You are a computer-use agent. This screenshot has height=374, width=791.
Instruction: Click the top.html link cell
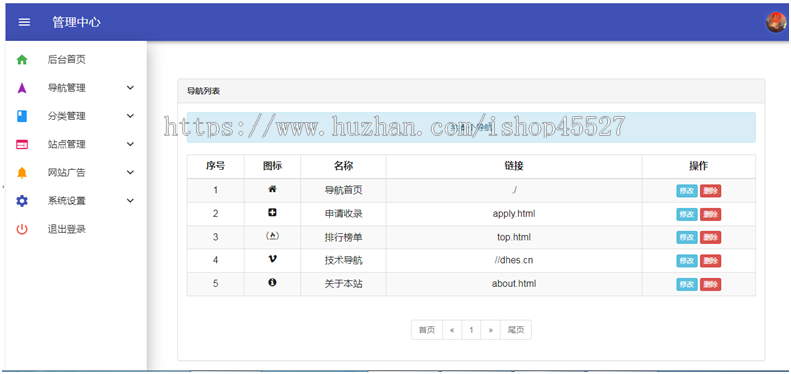pos(514,237)
